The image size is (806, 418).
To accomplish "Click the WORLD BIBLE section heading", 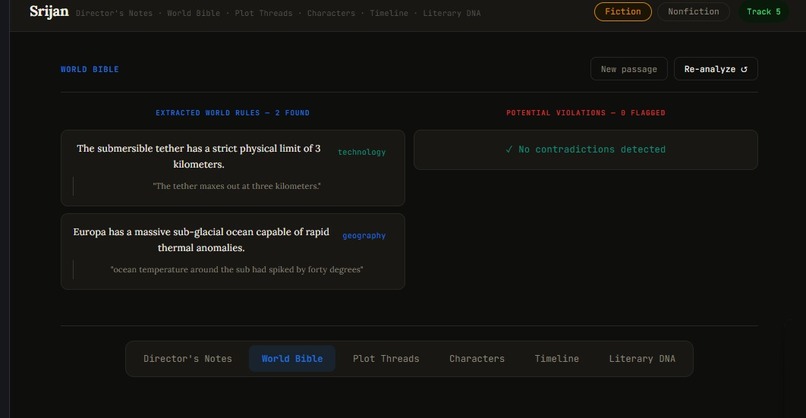I will pyautogui.click(x=89, y=69).
